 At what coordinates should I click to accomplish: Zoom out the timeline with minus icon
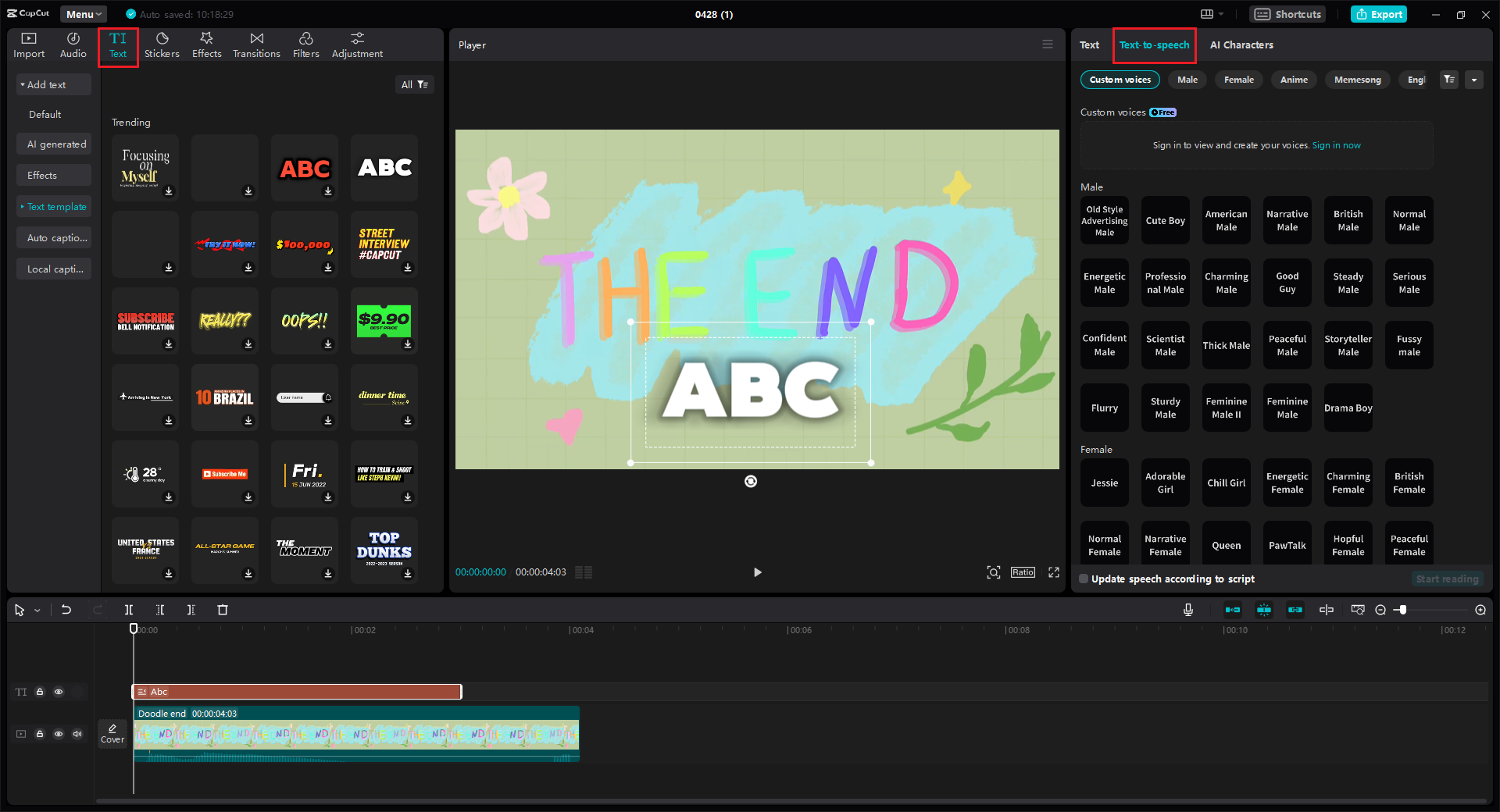tap(1380, 610)
